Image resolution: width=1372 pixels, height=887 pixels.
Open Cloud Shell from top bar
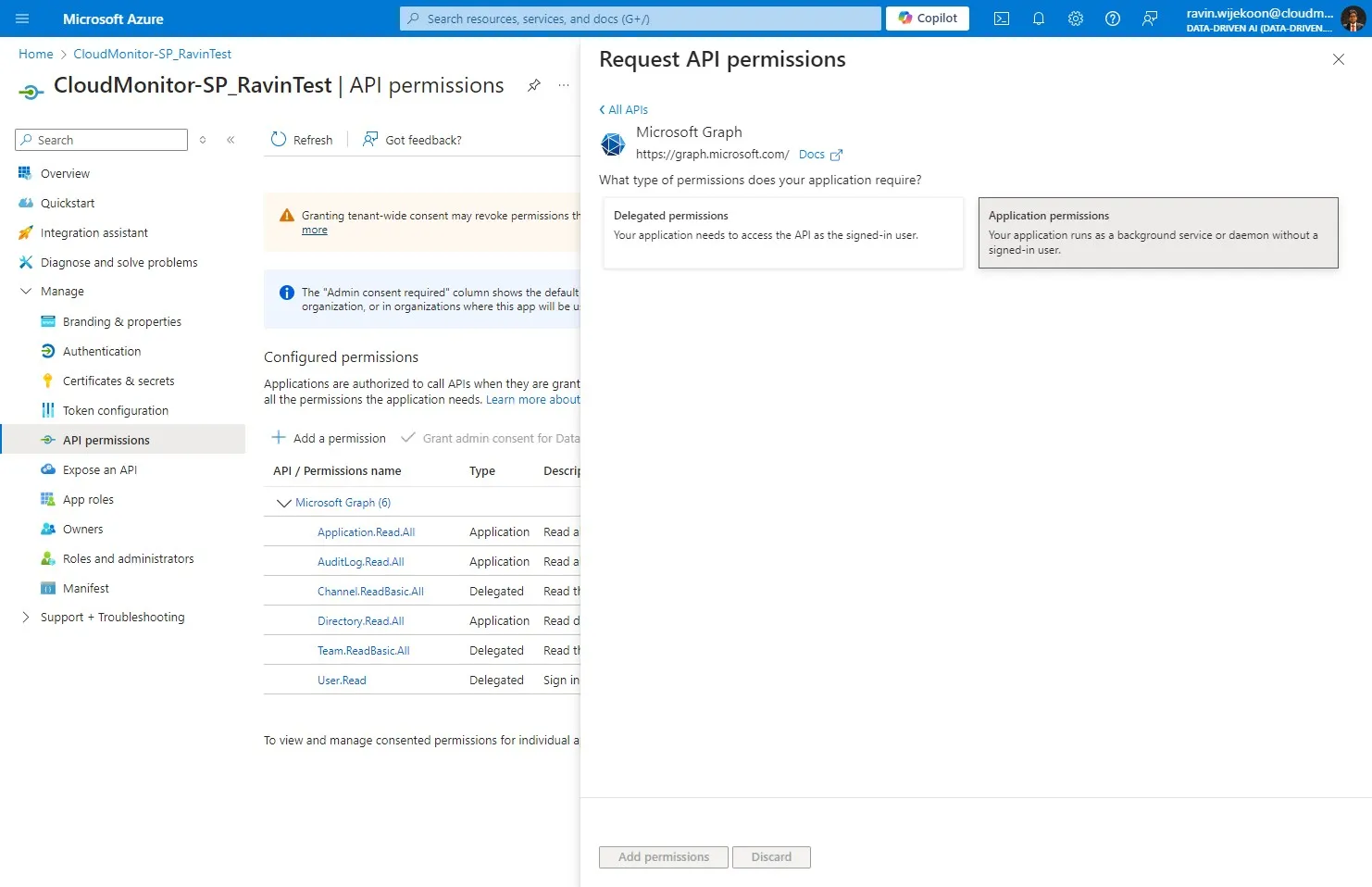[1002, 19]
